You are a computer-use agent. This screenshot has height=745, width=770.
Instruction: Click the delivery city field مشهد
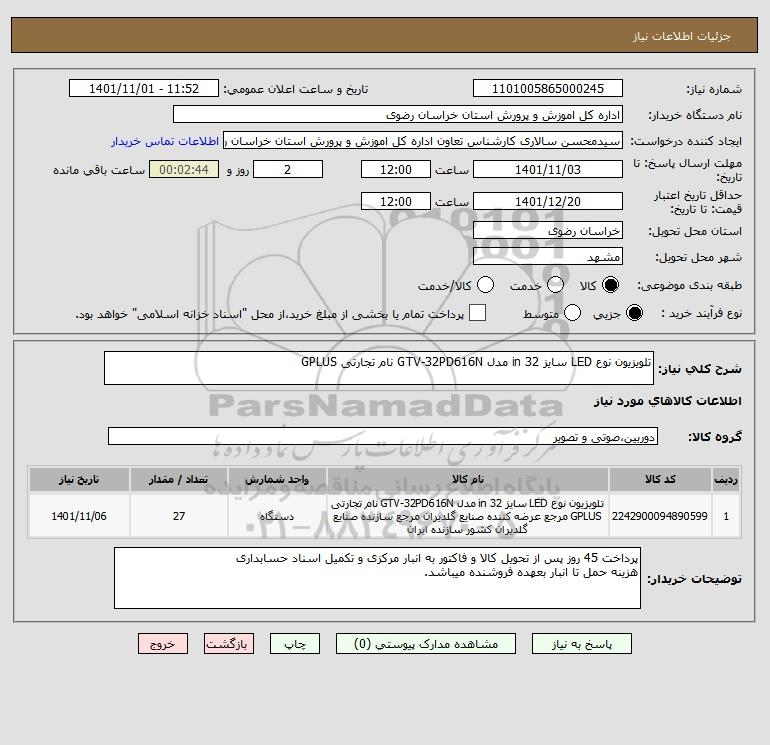point(548,256)
